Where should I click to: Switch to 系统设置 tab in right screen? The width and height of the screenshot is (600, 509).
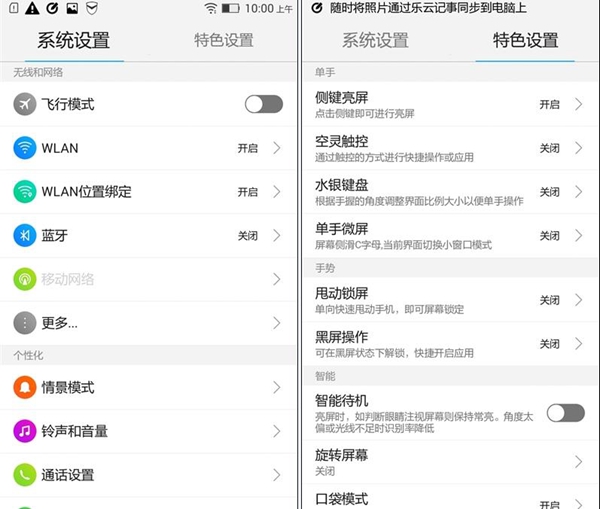375,41
